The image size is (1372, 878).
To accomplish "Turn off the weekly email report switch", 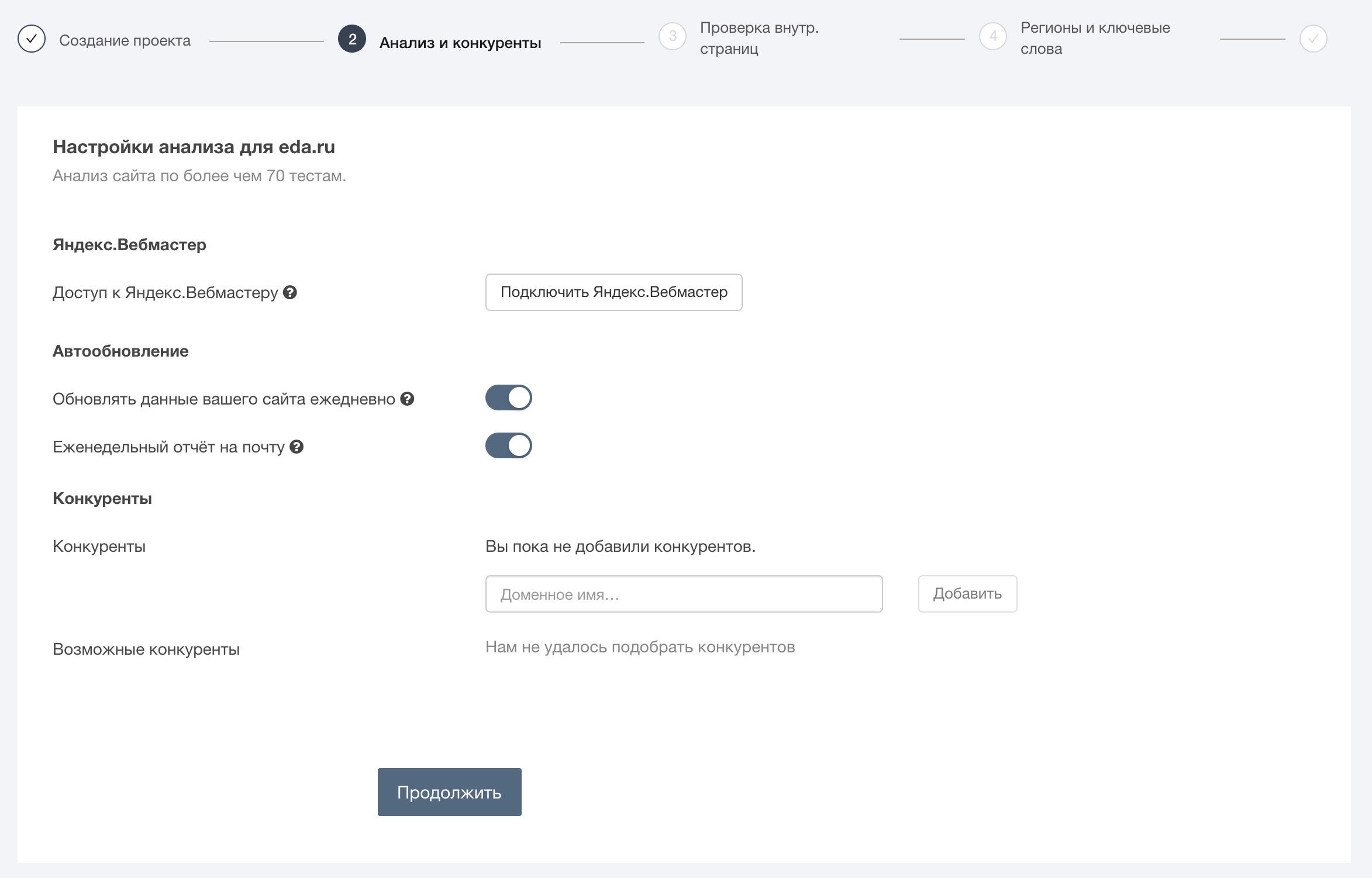I will click(x=509, y=445).
